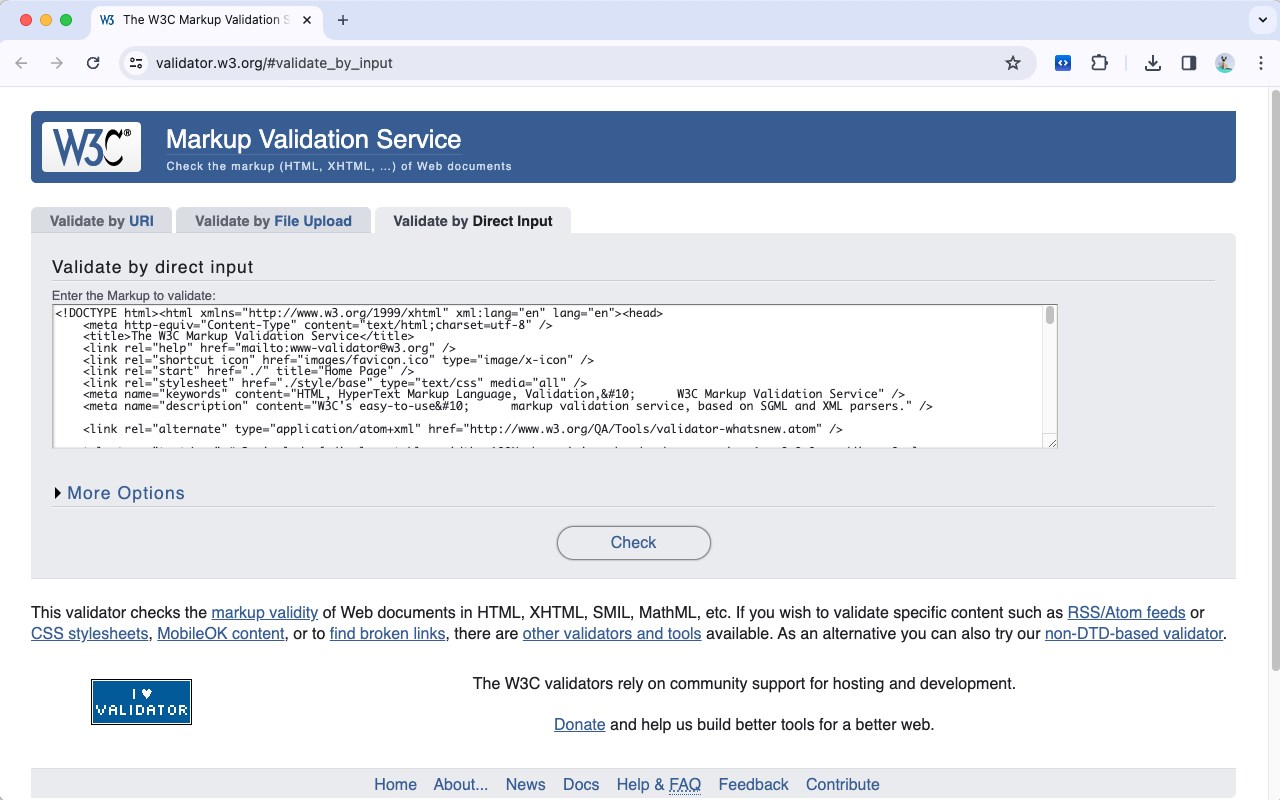The height and width of the screenshot is (800, 1280).
Task: Open the blue code extension icon
Action: [1063, 63]
